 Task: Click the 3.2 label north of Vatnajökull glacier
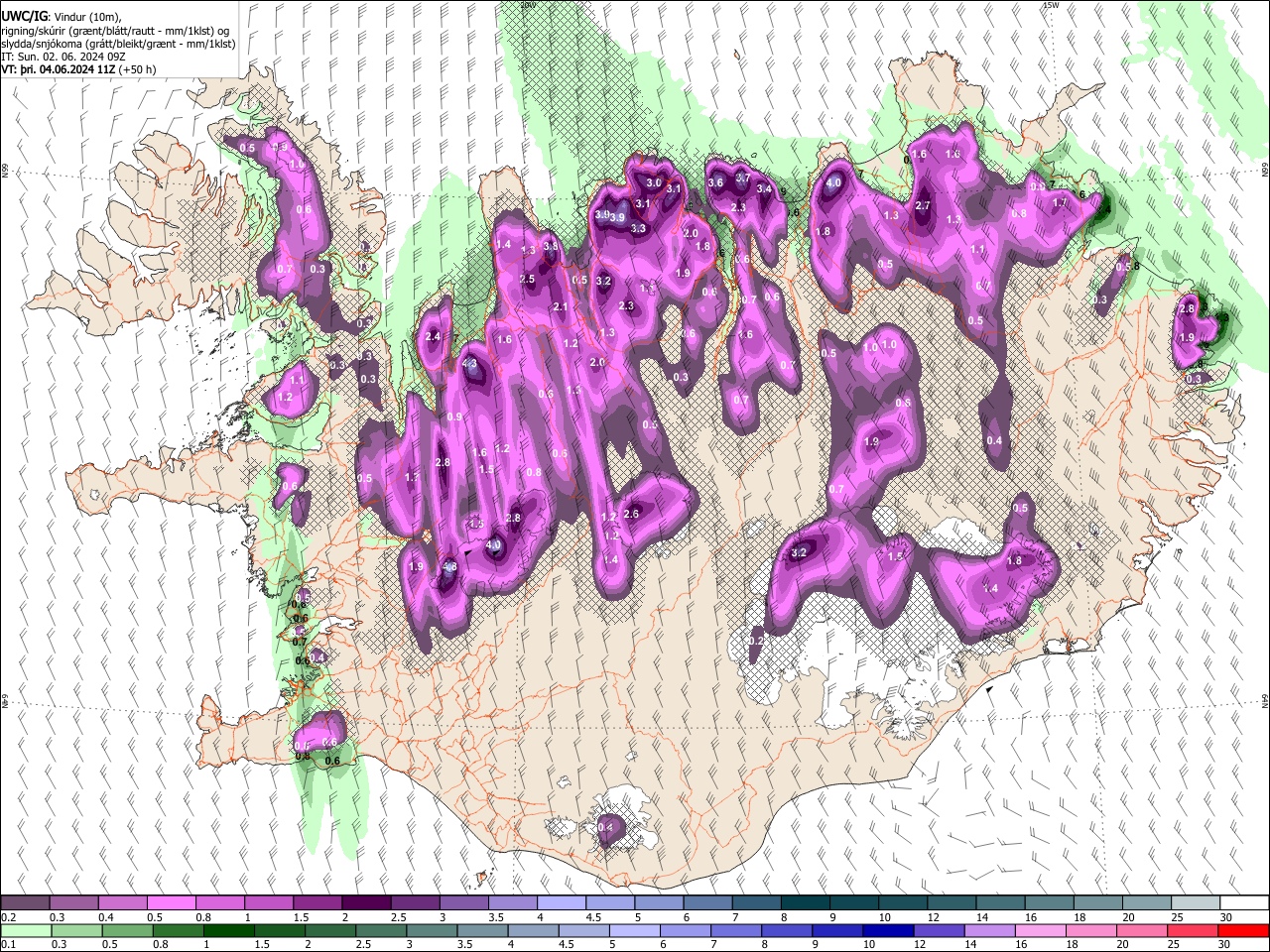coord(800,553)
